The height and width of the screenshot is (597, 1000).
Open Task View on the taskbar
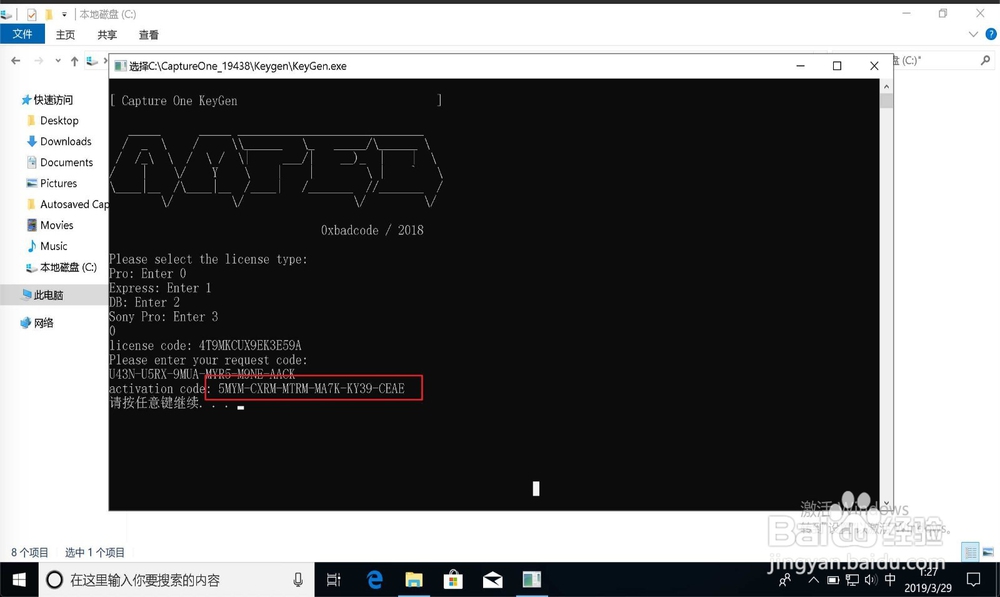[x=334, y=580]
